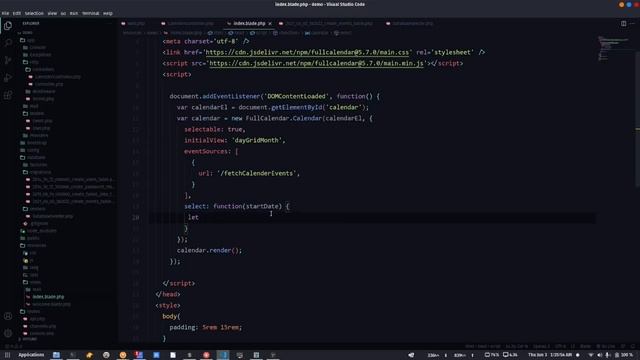Collapse the seeders folder
Viewport: 640px width, 360px height.
tap(35, 209)
